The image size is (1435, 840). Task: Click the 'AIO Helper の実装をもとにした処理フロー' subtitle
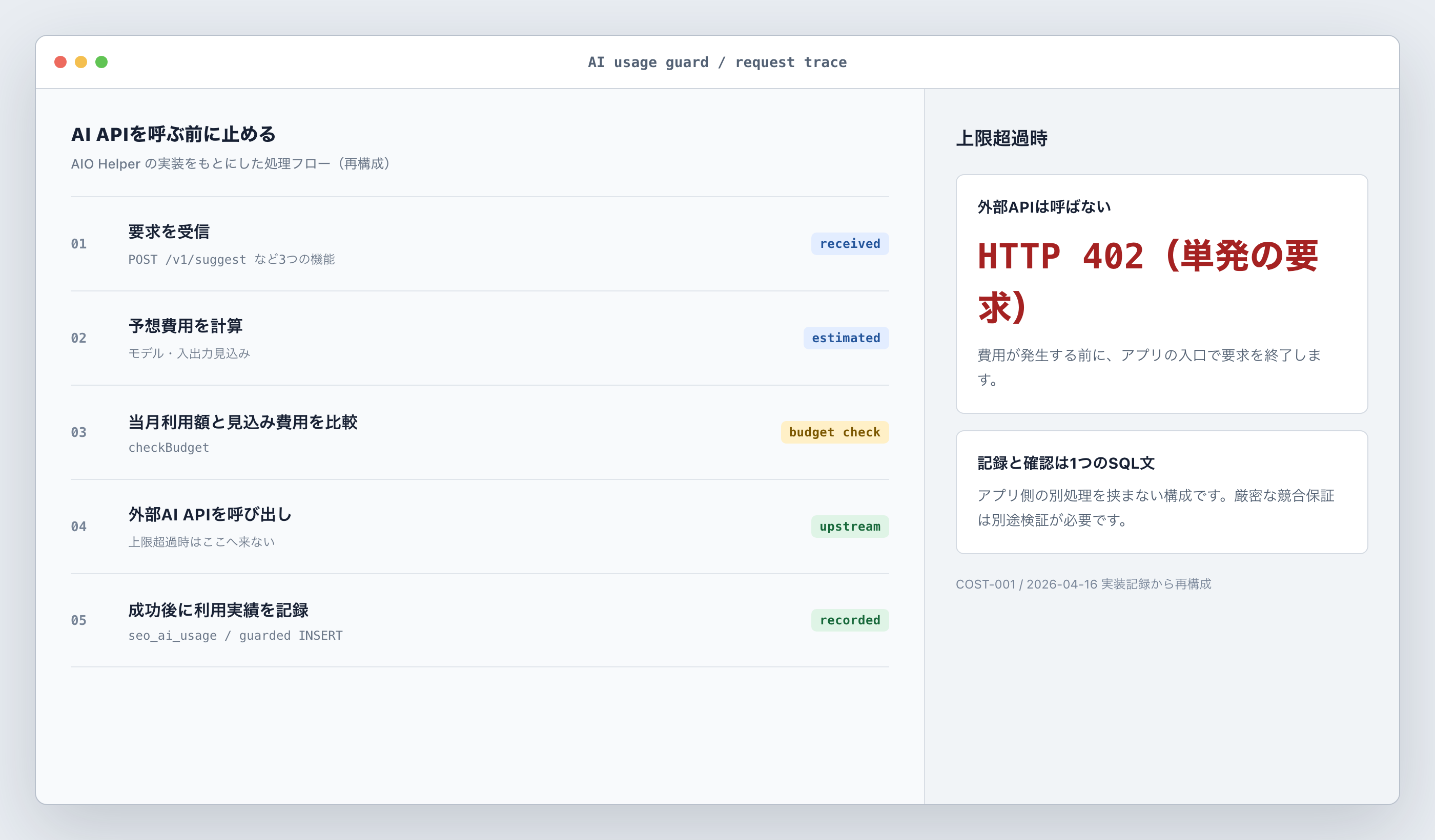[x=231, y=164]
